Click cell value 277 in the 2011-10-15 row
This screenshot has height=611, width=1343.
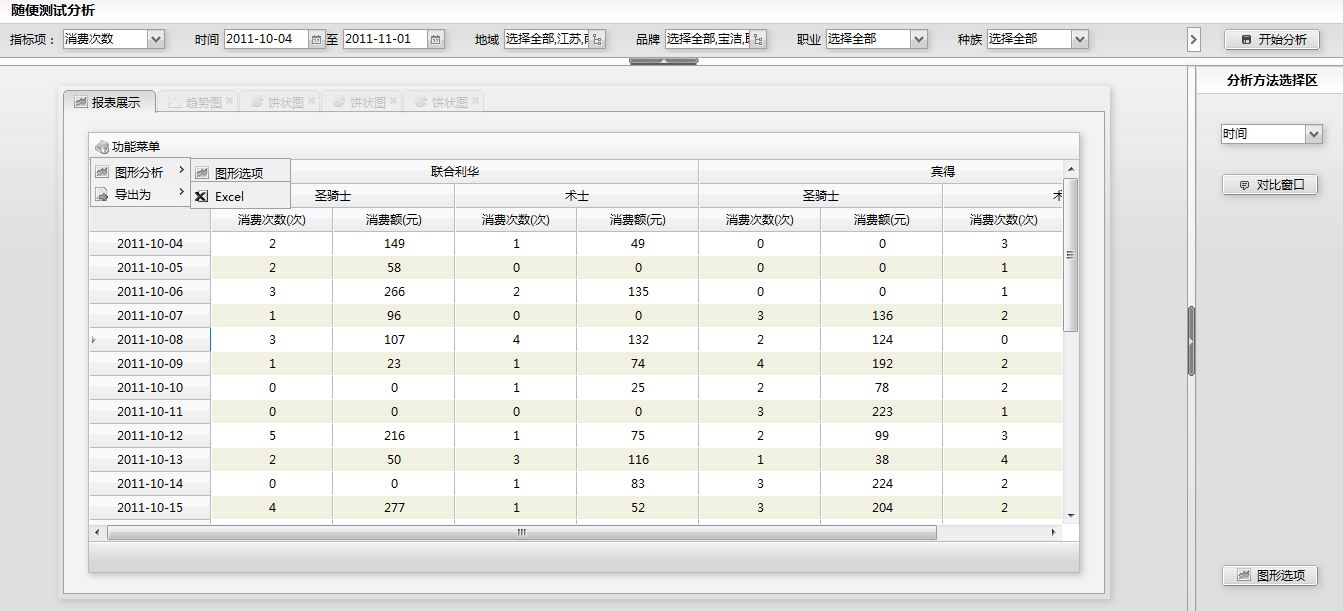click(x=394, y=507)
